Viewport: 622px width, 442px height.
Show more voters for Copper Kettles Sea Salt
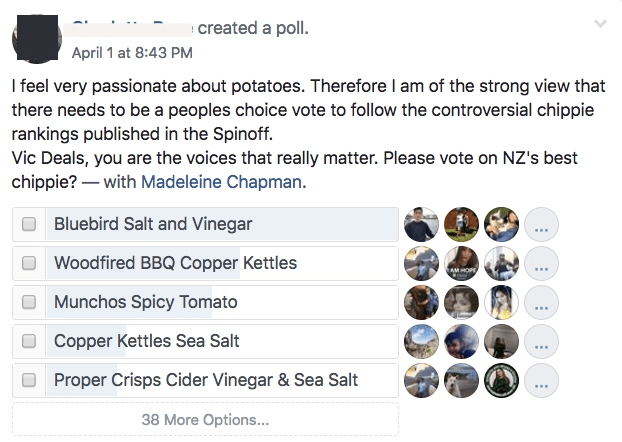click(541, 342)
